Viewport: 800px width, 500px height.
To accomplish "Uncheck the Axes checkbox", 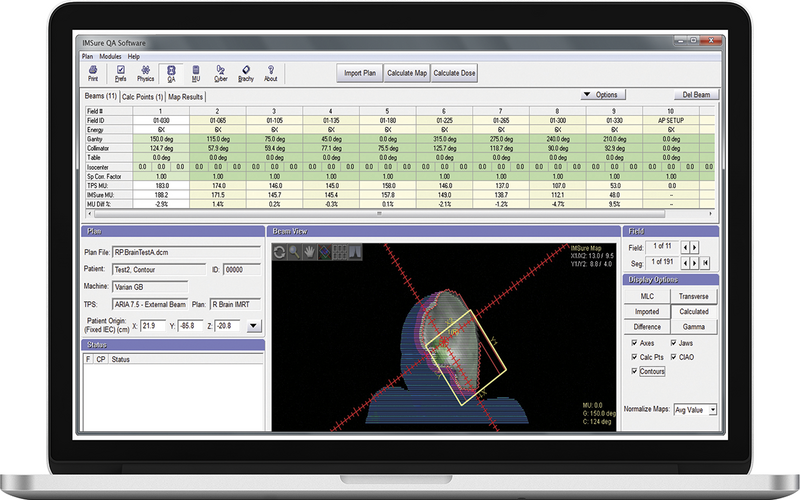I will pos(632,342).
